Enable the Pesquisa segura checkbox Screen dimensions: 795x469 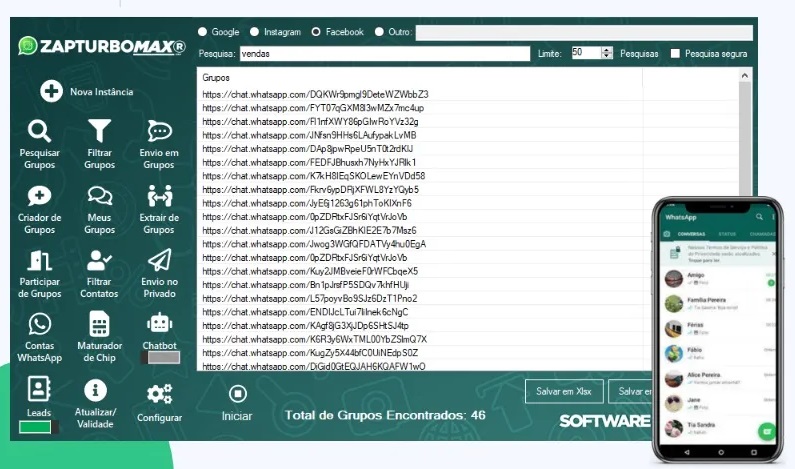pos(676,53)
